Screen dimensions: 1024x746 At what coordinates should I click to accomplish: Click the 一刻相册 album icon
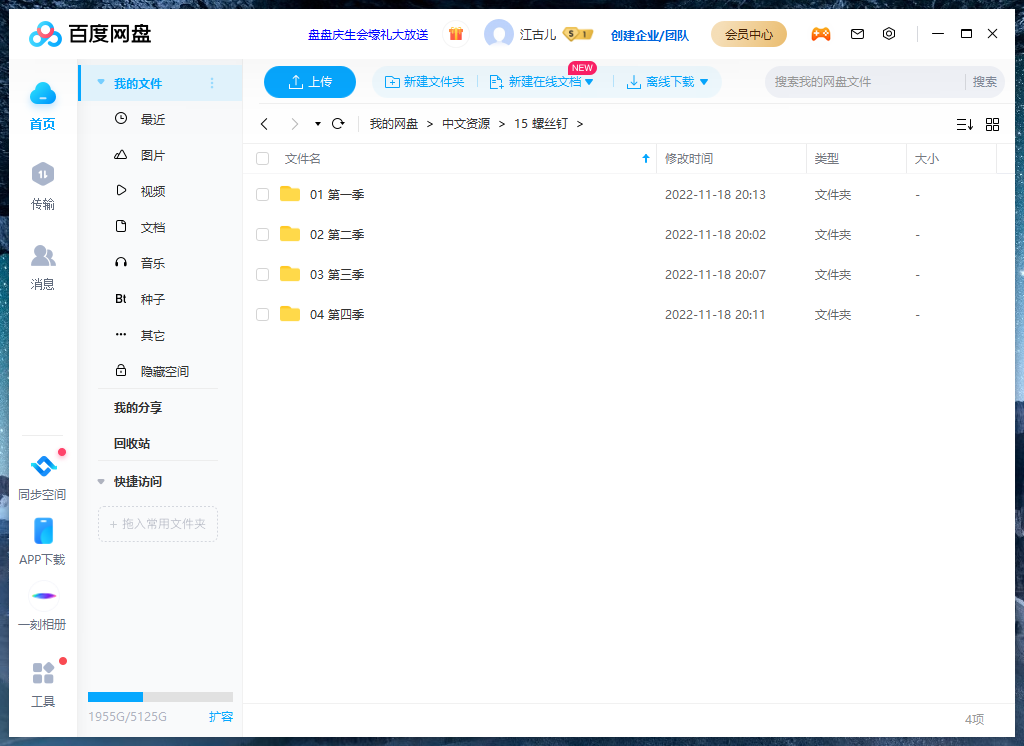coord(43,596)
